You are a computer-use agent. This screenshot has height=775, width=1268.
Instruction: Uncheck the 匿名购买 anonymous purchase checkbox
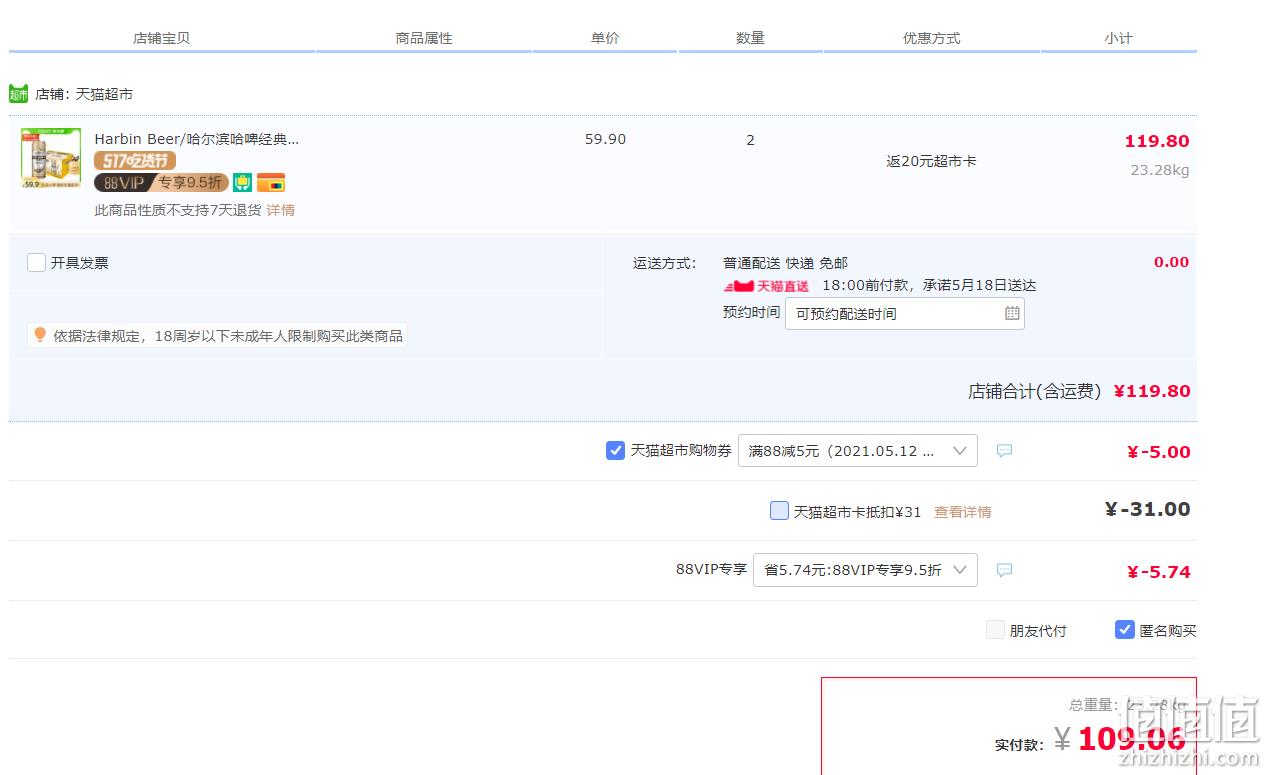[1125, 630]
